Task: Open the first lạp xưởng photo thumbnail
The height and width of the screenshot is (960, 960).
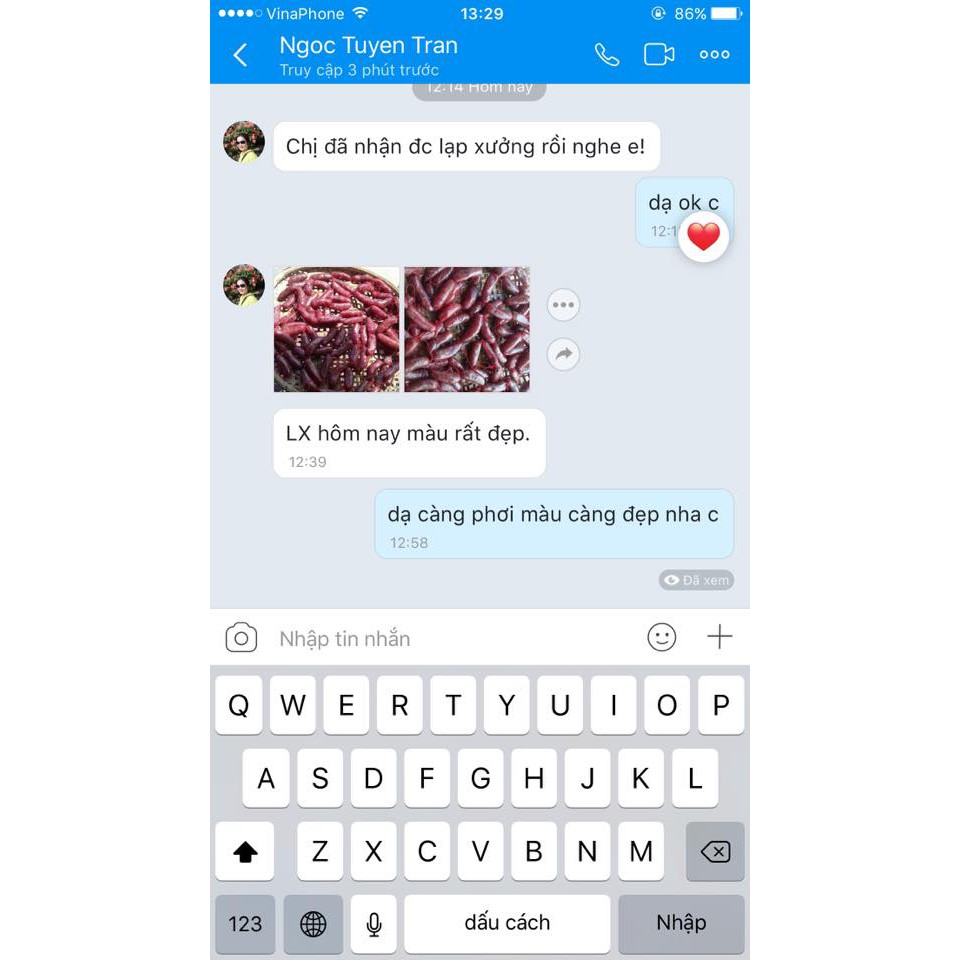Action: click(x=336, y=329)
